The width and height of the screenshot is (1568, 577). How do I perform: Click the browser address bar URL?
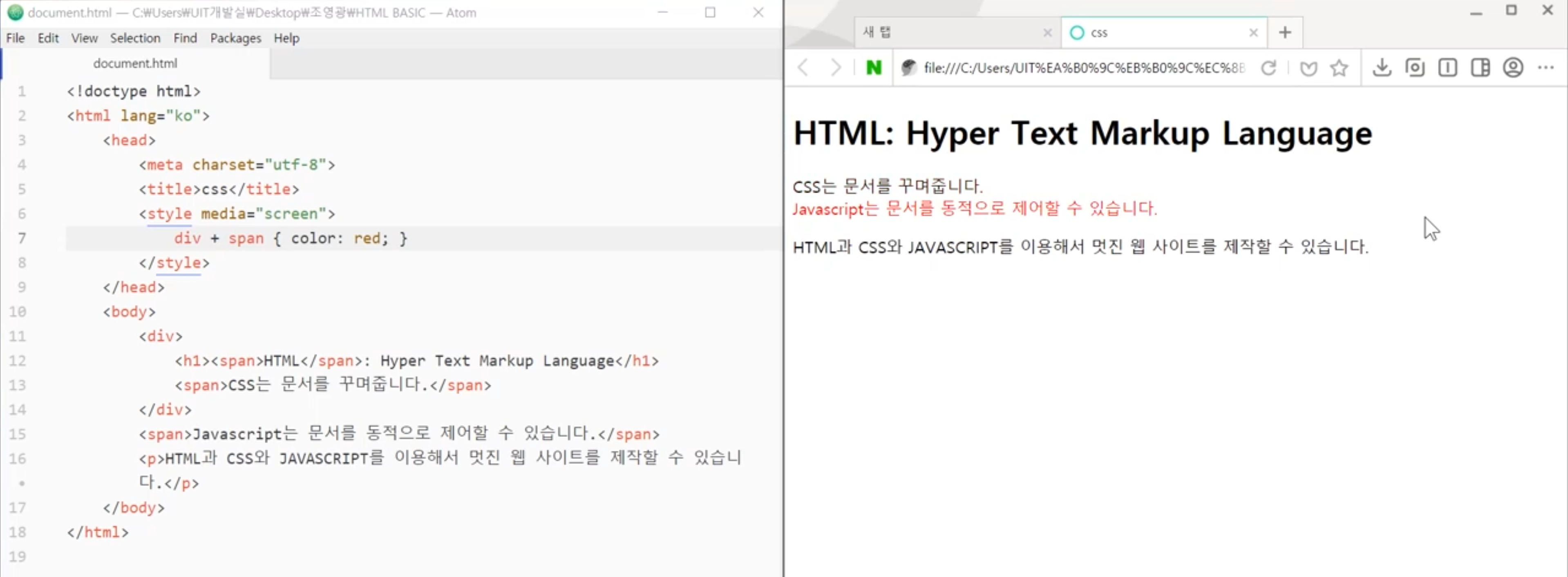tap(1083, 67)
